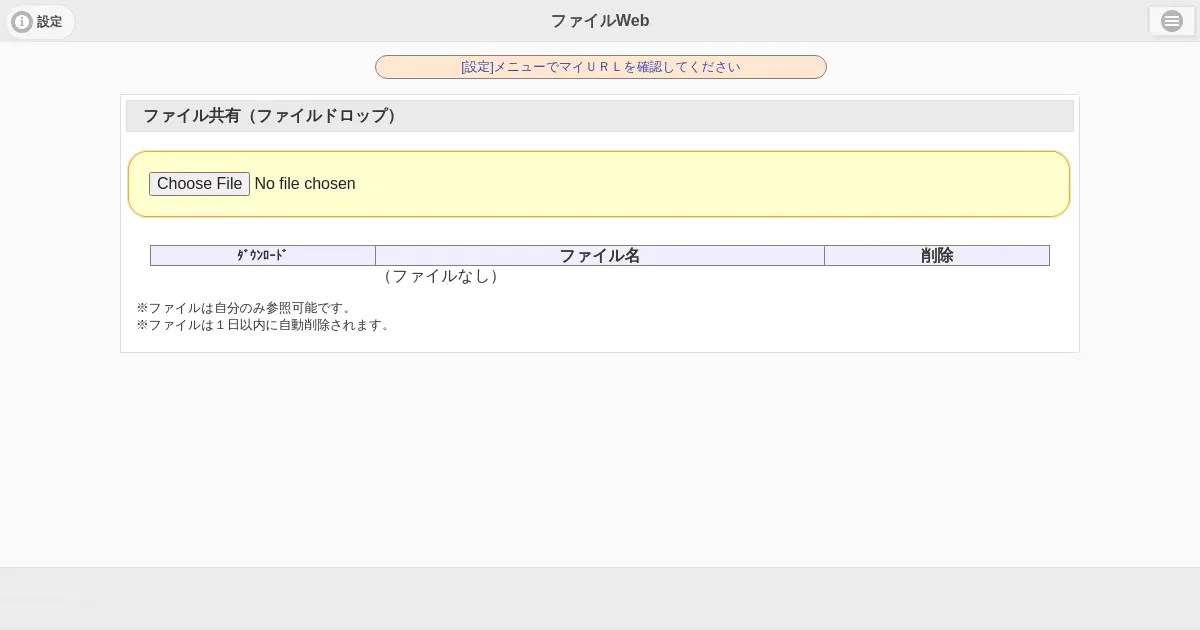Screen dimensions: 1200x630
Task: Open the 設定 settings menu label
Action: [49, 22]
